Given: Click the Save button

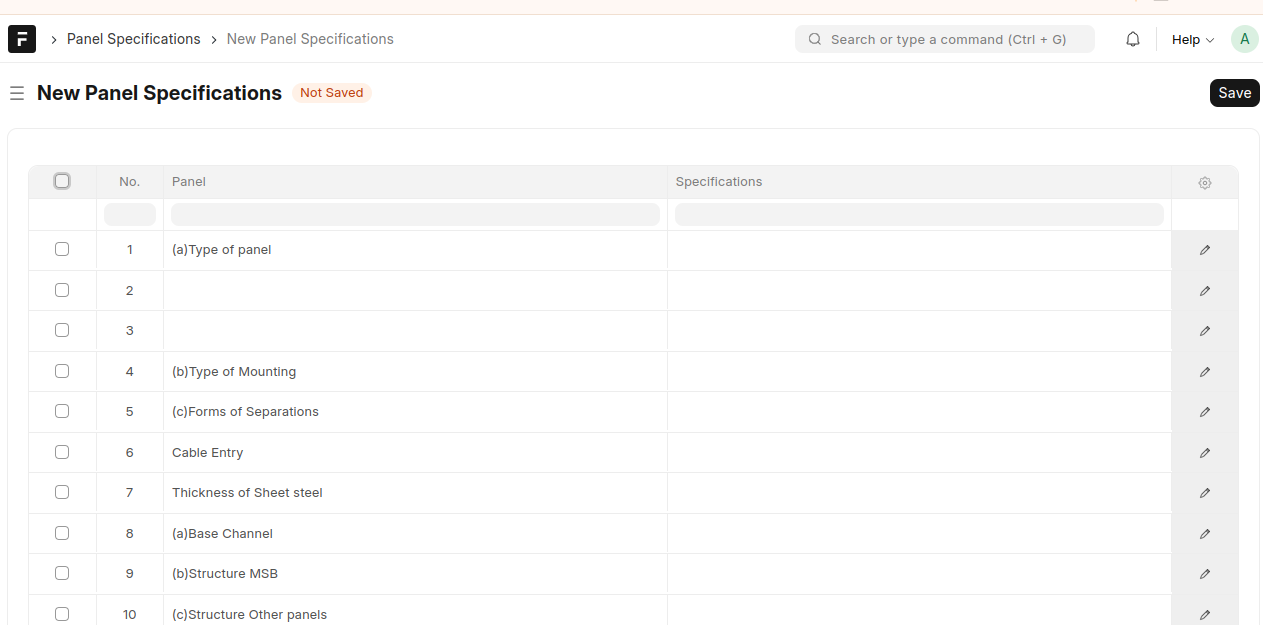Looking at the screenshot, I should coord(1234,93).
